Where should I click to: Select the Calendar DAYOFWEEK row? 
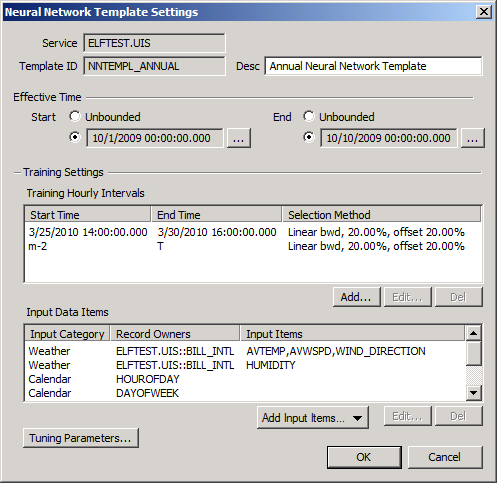click(245, 393)
